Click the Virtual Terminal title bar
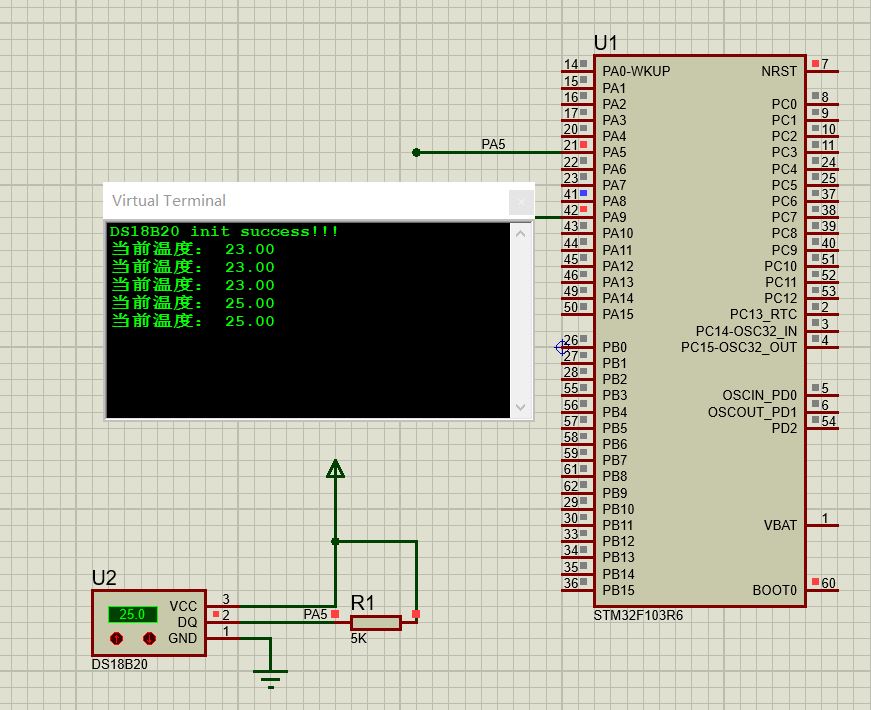This screenshot has height=710, width=871. point(300,201)
